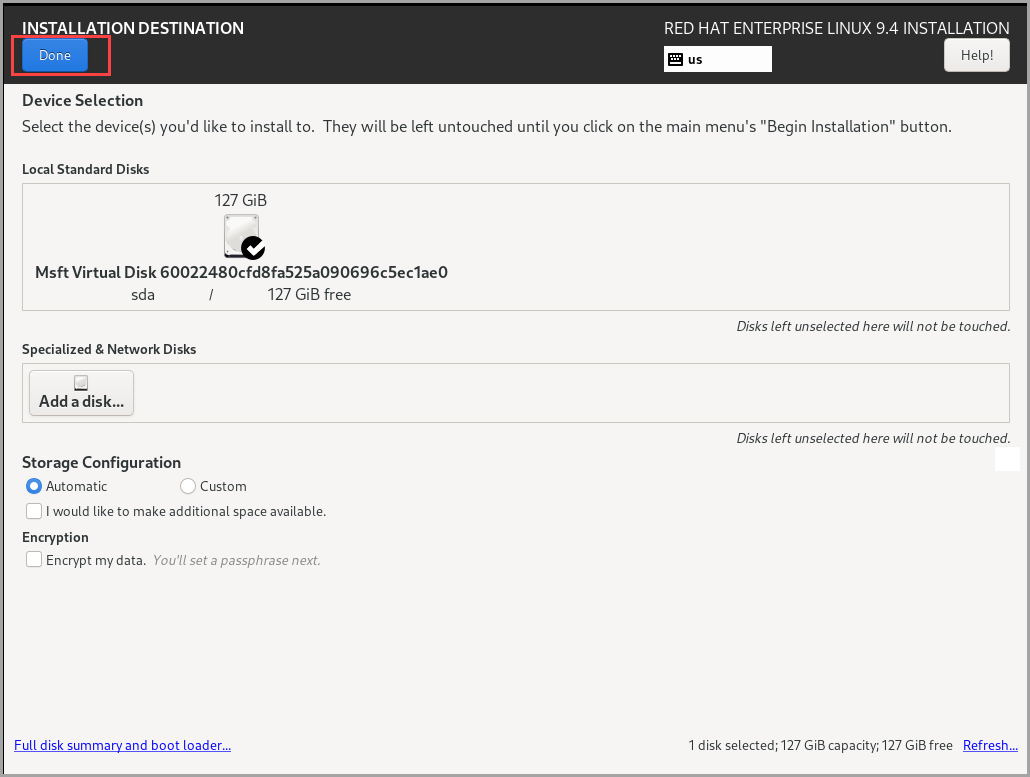Click the keyboard layout icon

(x=675, y=59)
